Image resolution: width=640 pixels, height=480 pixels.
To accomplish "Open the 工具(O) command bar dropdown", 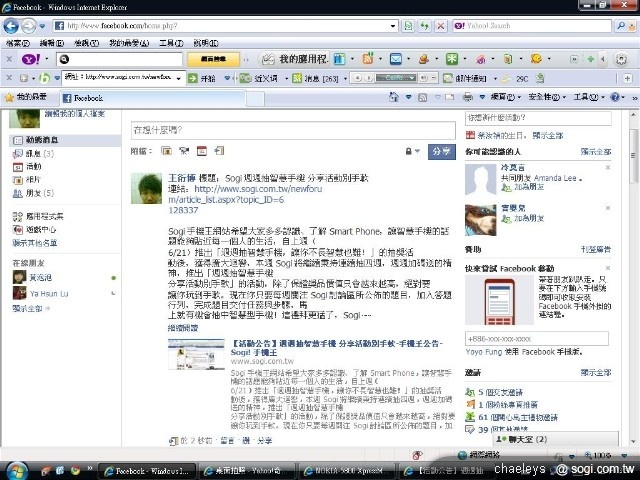I will tap(589, 97).
